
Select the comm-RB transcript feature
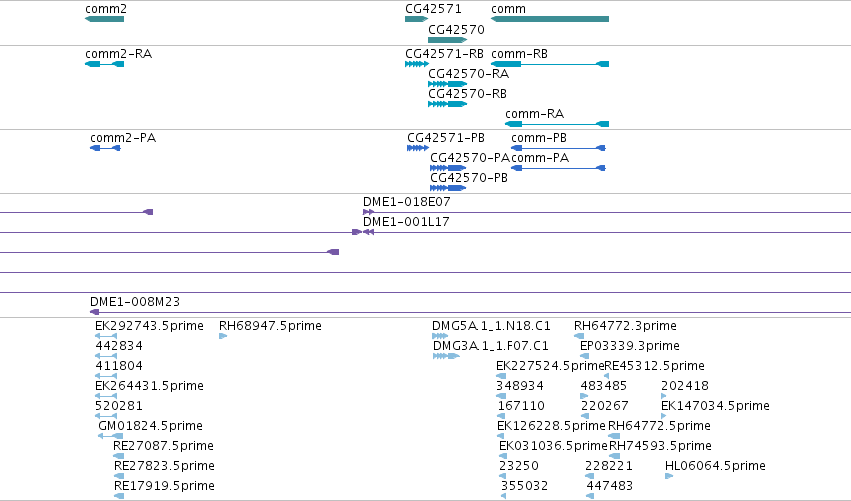click(x=550, y=64)
